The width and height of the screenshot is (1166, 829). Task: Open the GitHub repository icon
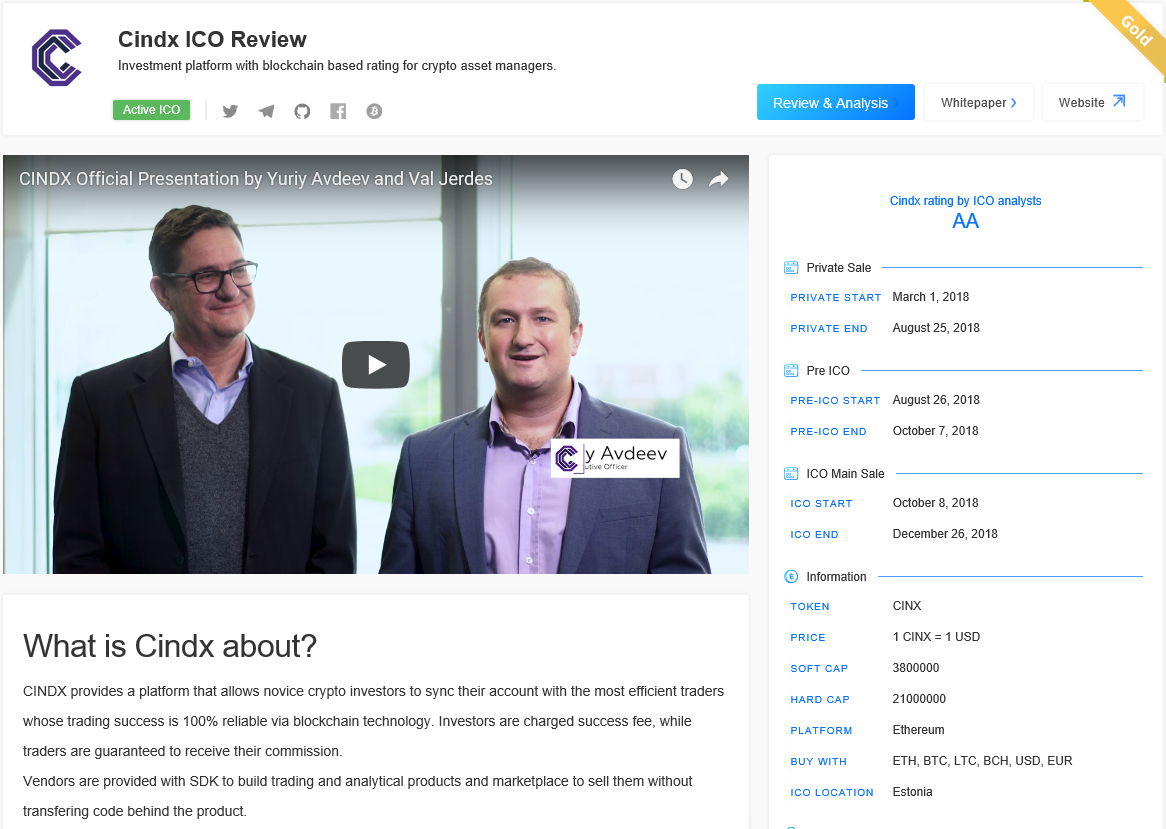tap(302, 111)
